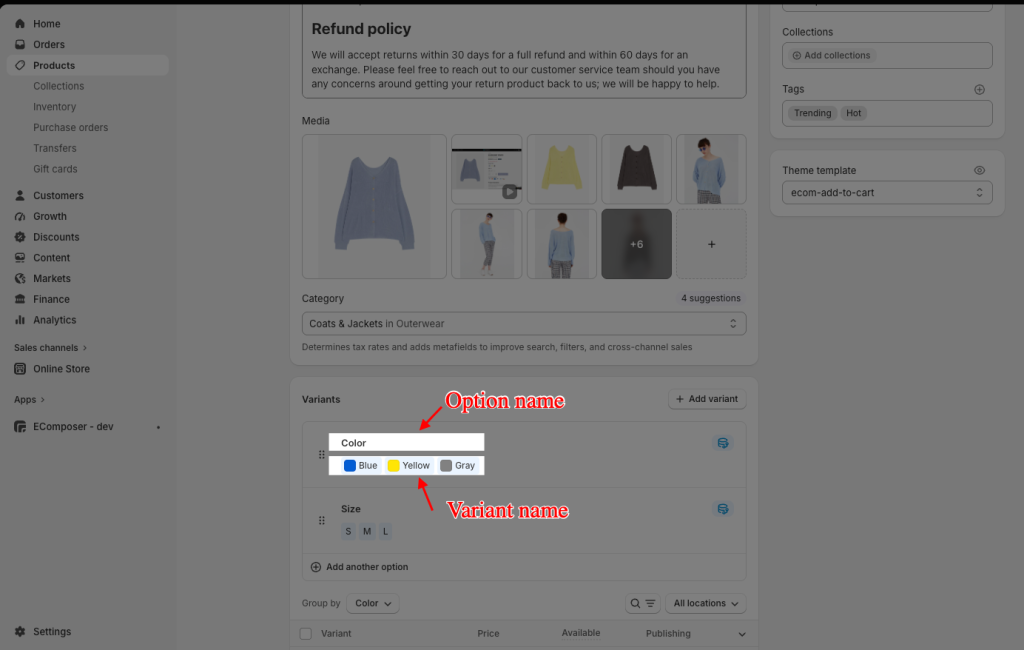The image size is (1024, 650).
Task: Click the drag handle beside Color option
Action: (x=321, y=455)
